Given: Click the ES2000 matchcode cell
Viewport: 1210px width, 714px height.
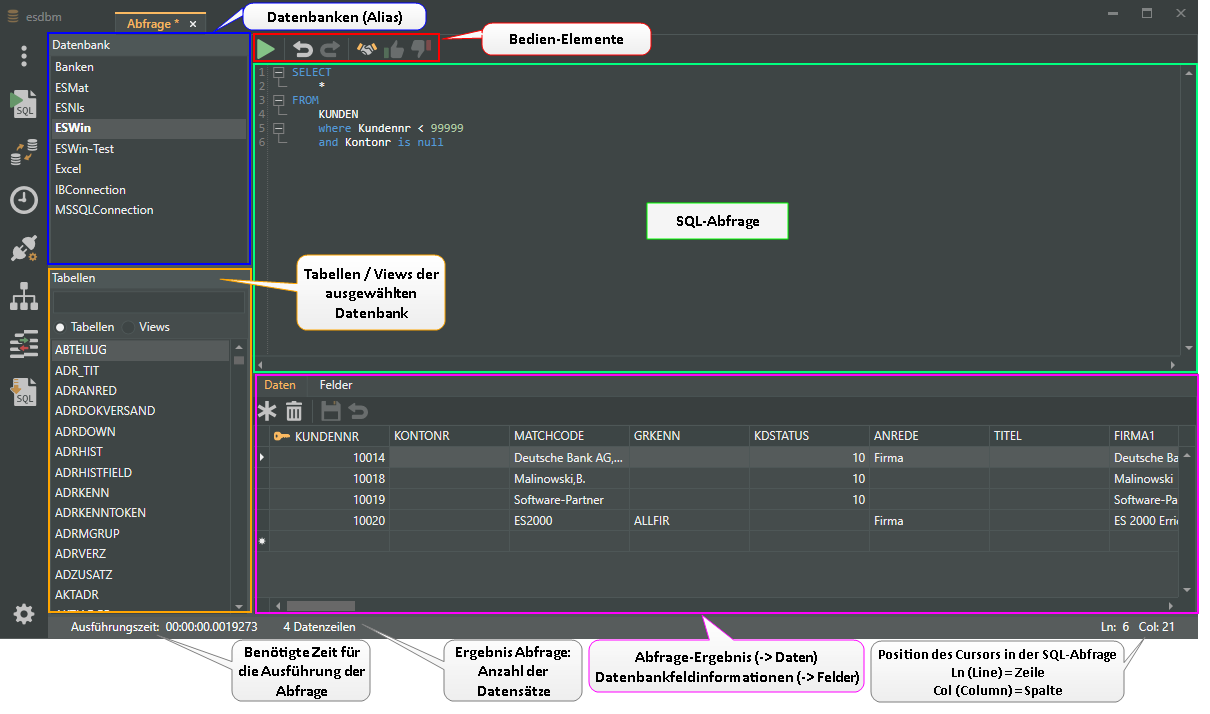Looking at the screenshot, I should click(x=569, y=520).
